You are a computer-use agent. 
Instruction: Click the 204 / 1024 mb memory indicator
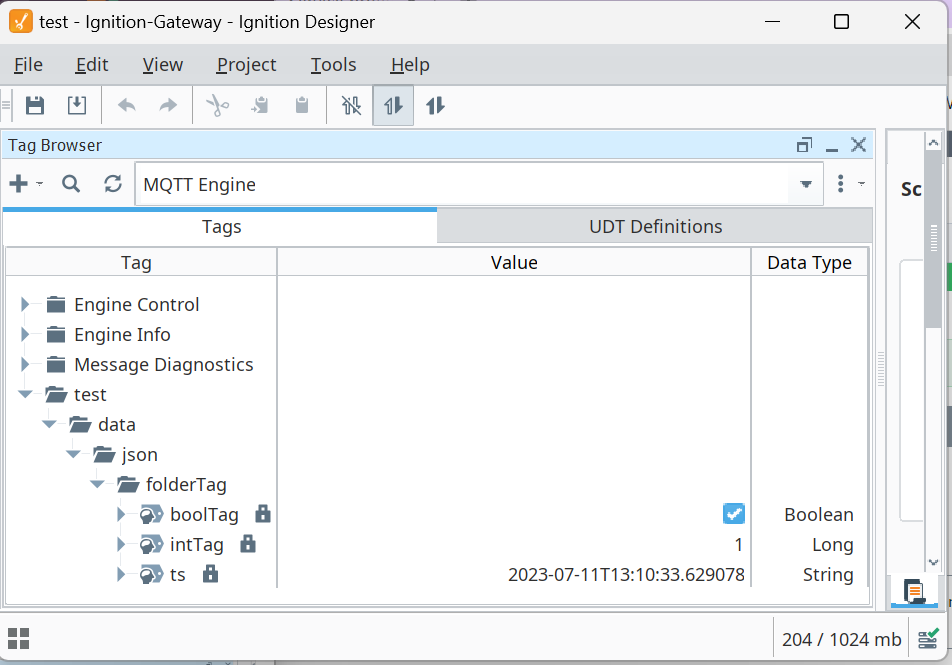click(x=842, y=639)
